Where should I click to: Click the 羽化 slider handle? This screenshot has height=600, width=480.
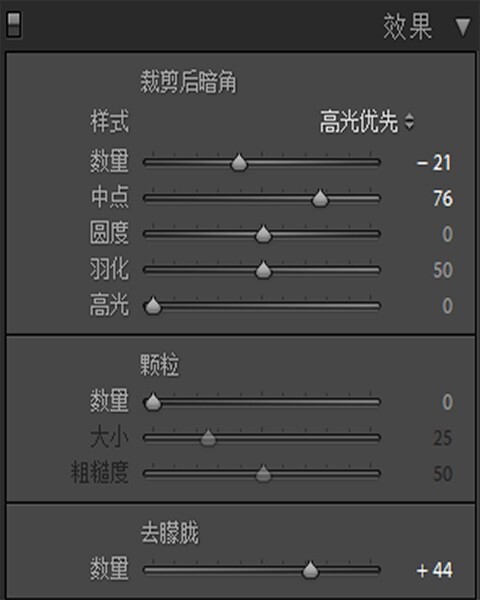tap(263, 270)
